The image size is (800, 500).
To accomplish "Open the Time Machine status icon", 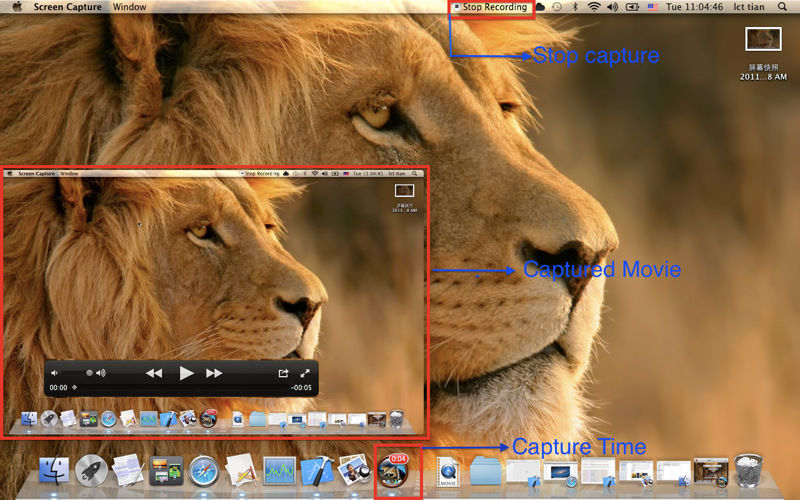I will click(557, 7).
